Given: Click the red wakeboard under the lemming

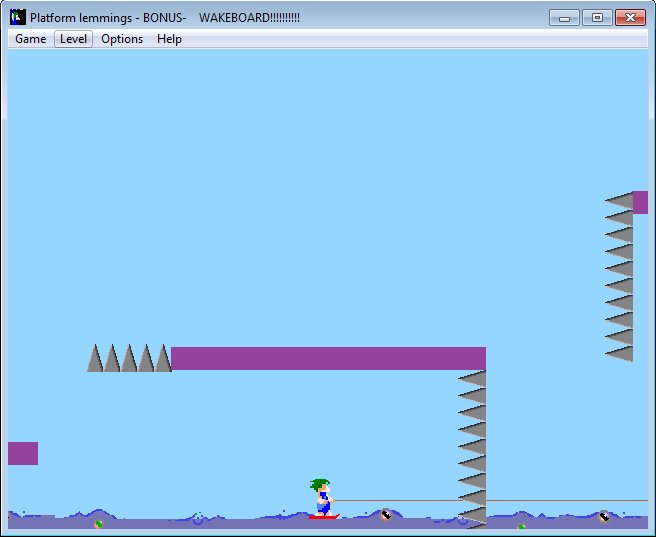Looking at the screenshot, I should tap(324, 516).
